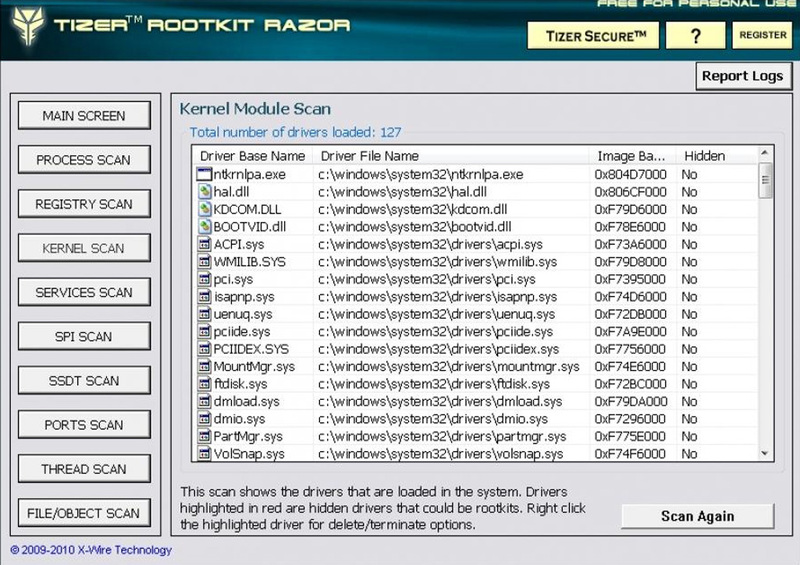Click KDCOM.DLL file icon

pos(204,209)
